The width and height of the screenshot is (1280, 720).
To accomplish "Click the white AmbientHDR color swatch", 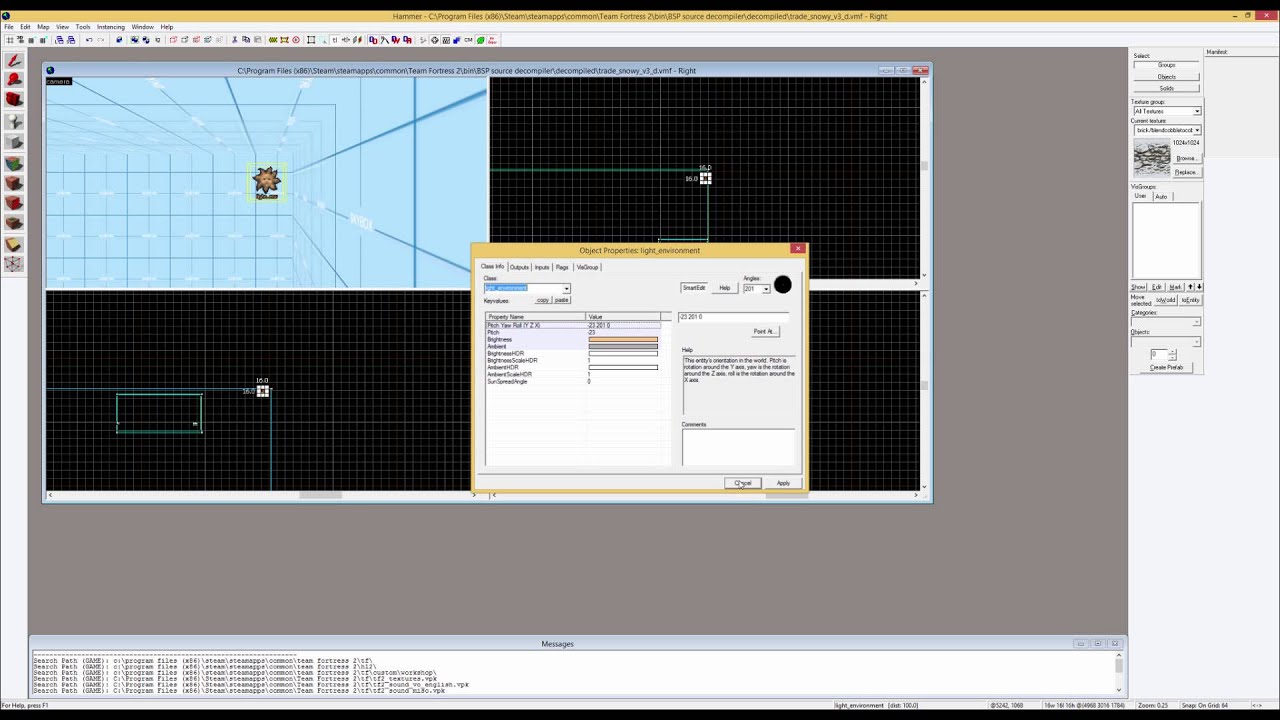I will tap(623, 368).
